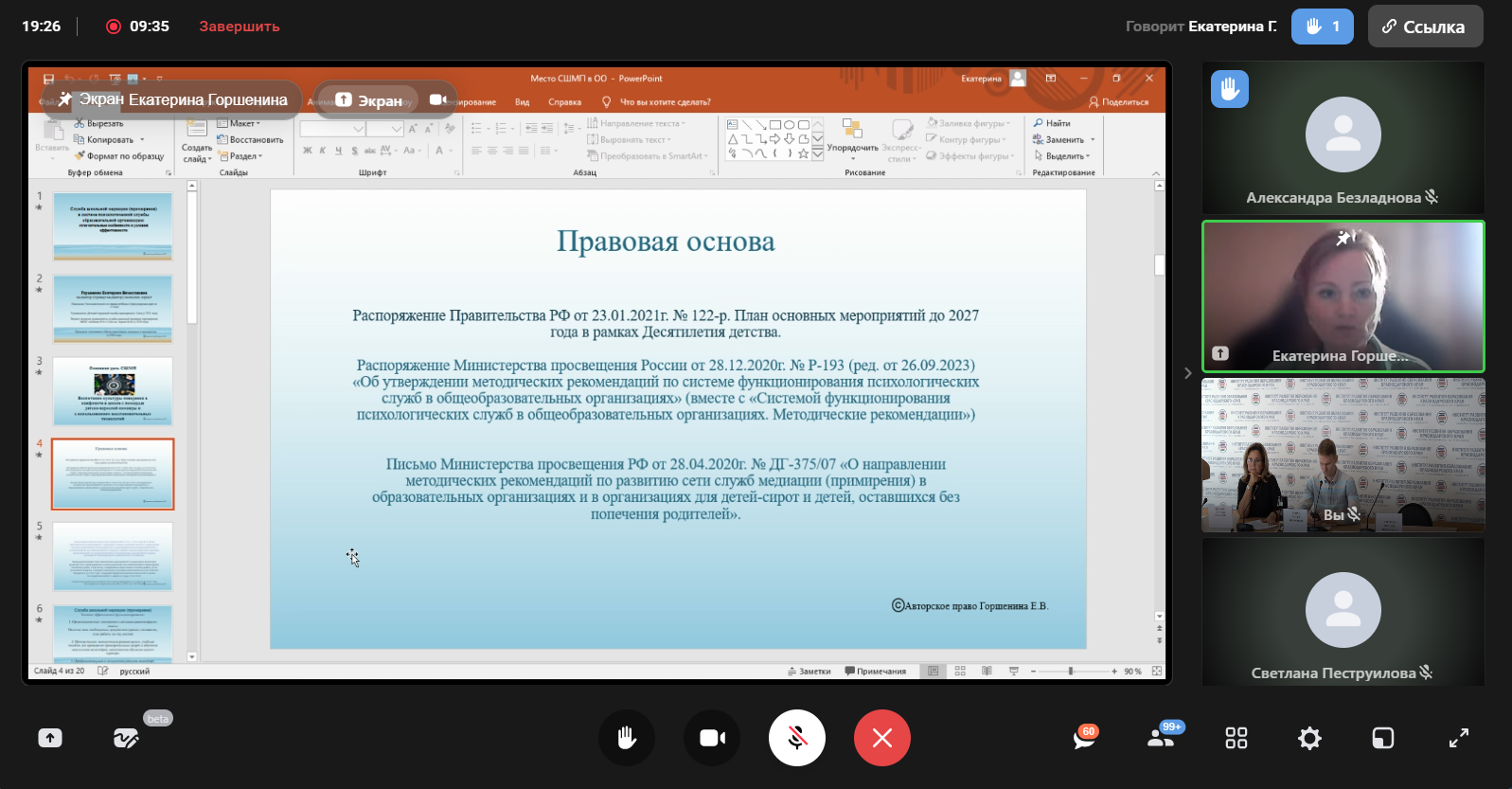The width and height of the screenshot is (1512, 789).
Task: Toggle the raise hand button
Action: pos(627,738)
